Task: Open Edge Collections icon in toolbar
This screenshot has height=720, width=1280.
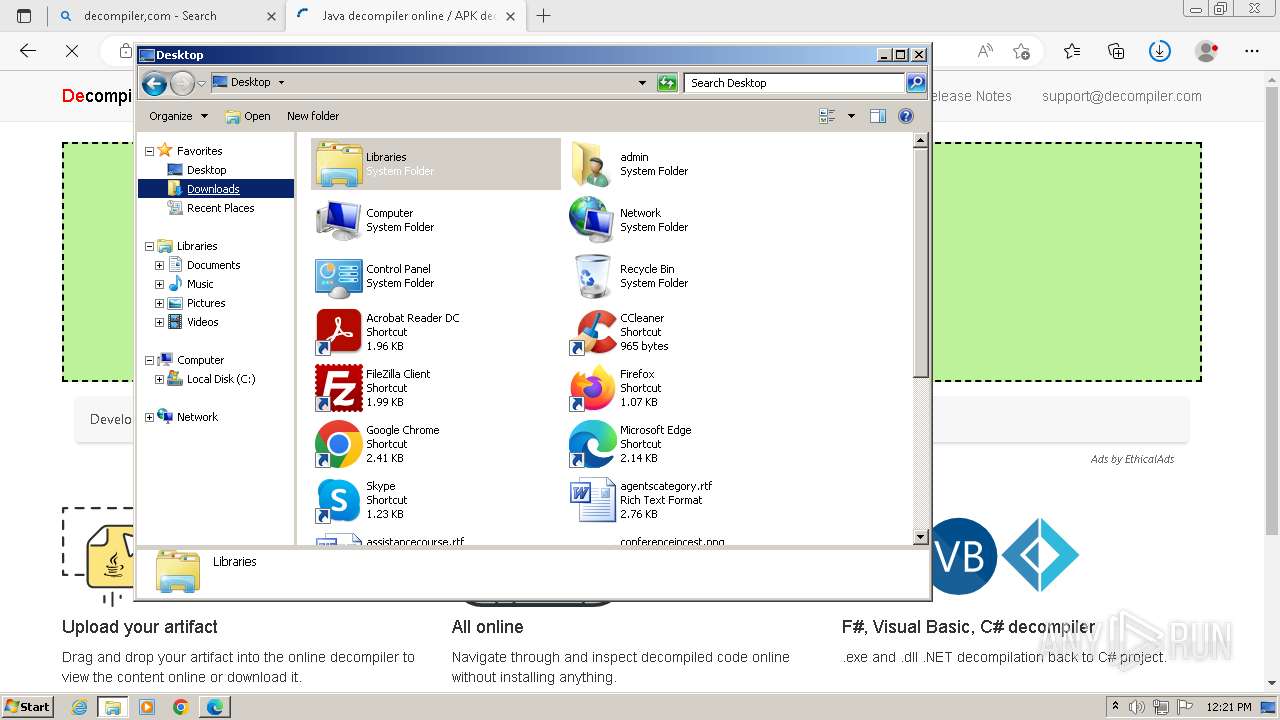Action: coord(1116,51)
